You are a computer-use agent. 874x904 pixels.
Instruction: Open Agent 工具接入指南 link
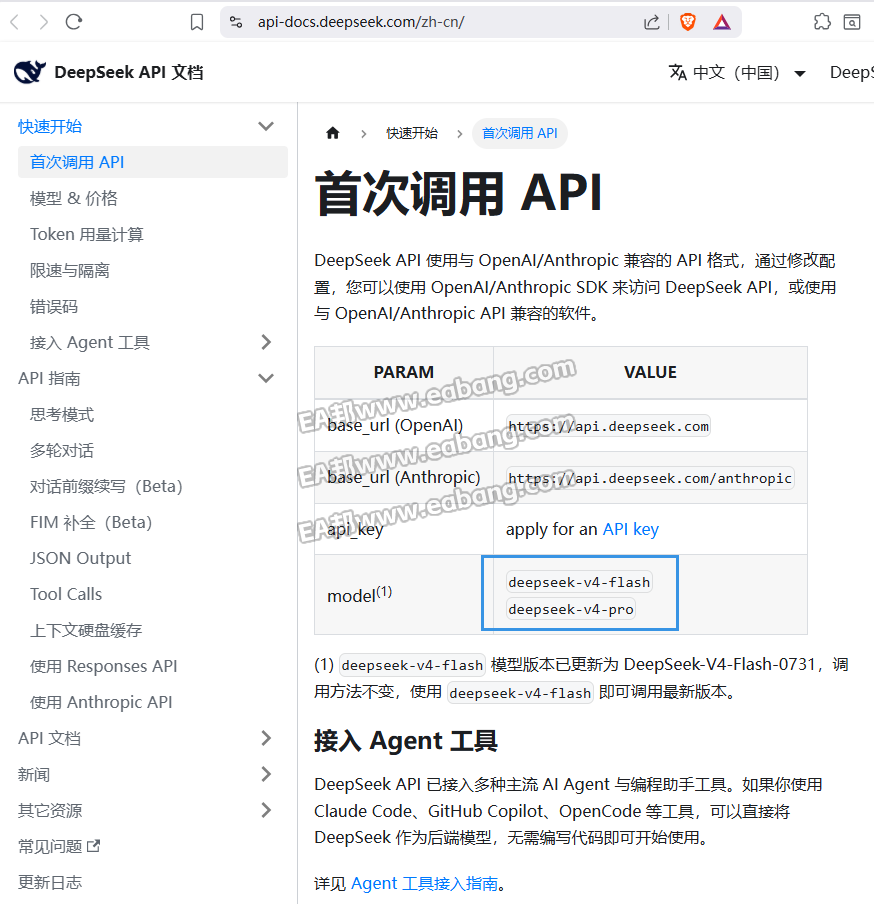(x=424, y=883)
